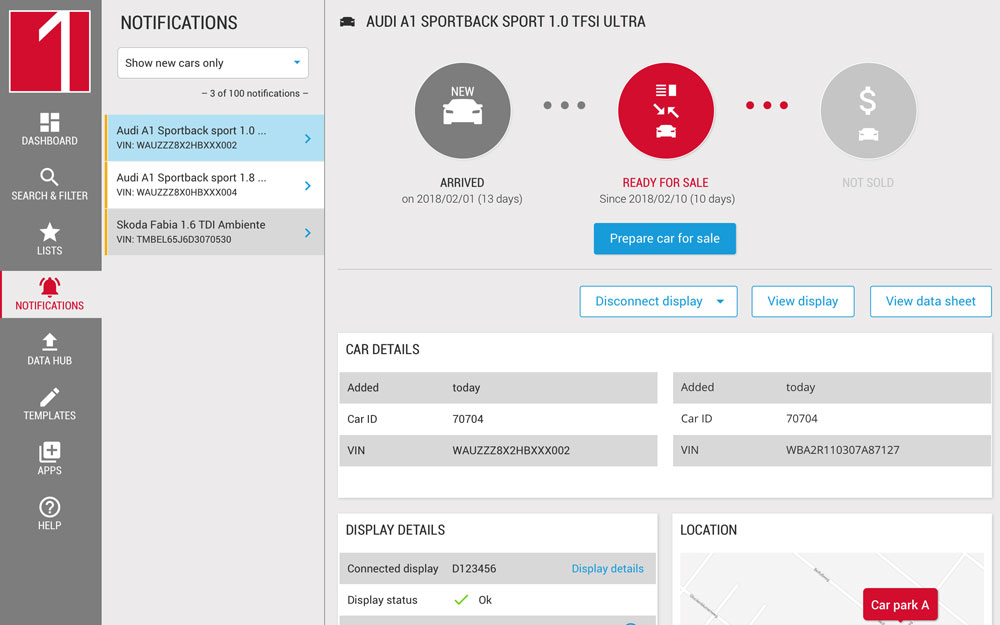
Task: Click the red number 1 app logo
Action: point(50,51)
